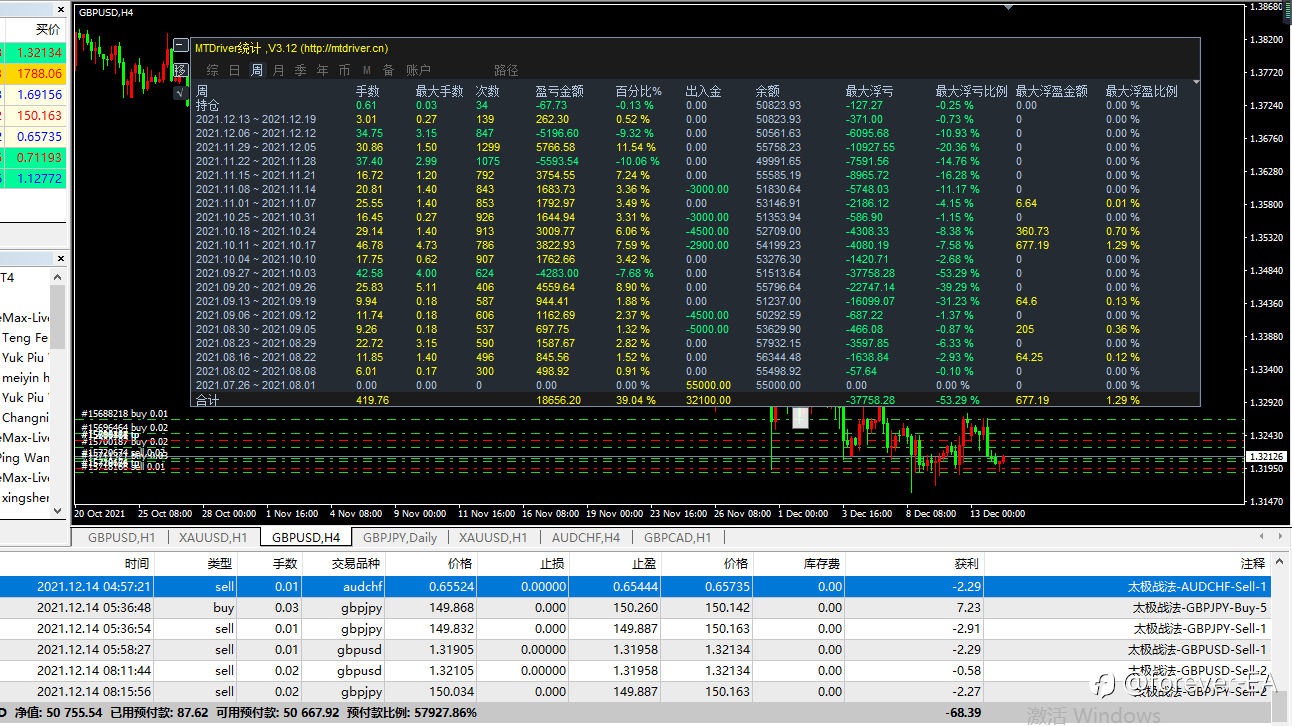Image resolution: width=1292 pixels, height=726 pixels.
Task: Select the 月 monthly statistics period
Action: point(278,70)
